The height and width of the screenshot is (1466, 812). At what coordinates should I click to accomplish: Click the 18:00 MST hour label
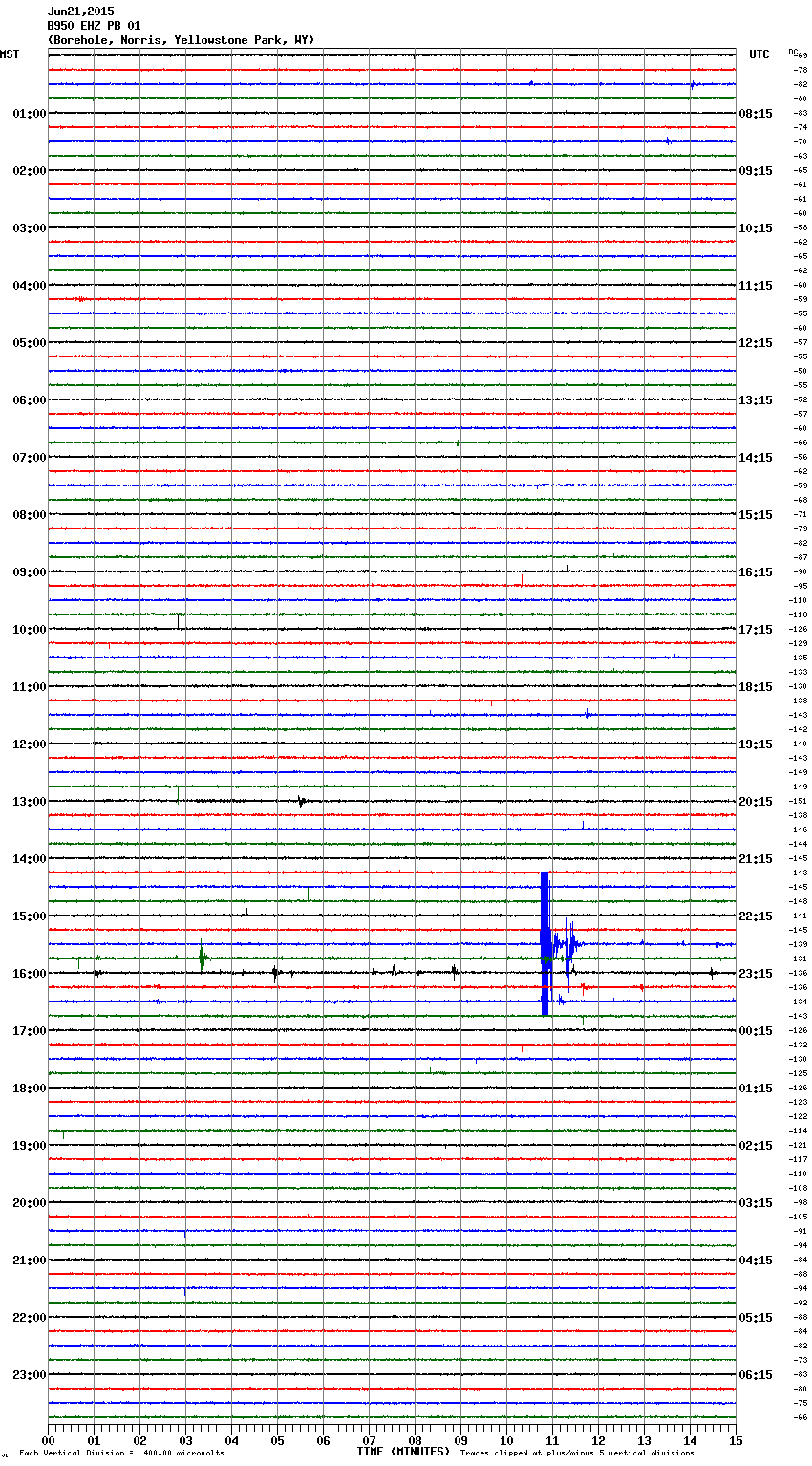pos(30,1089)
